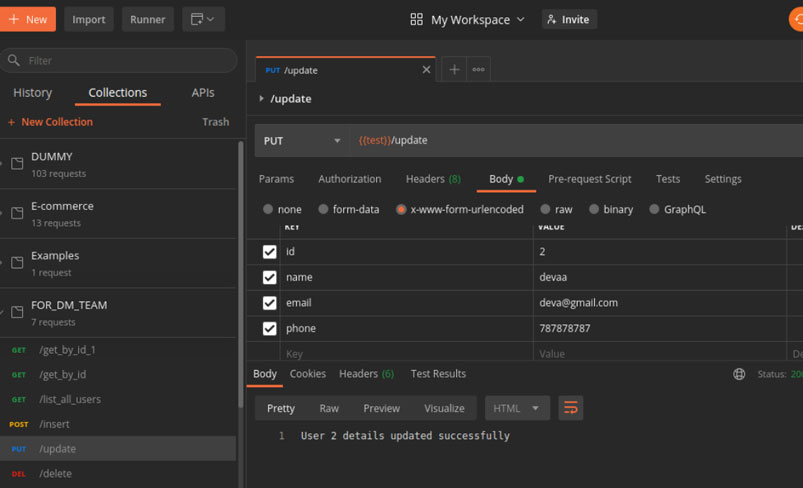Launch the Collection Runner
Image resolution: width=803 pixels, height=488 pixels.
(x=147, y=19)
